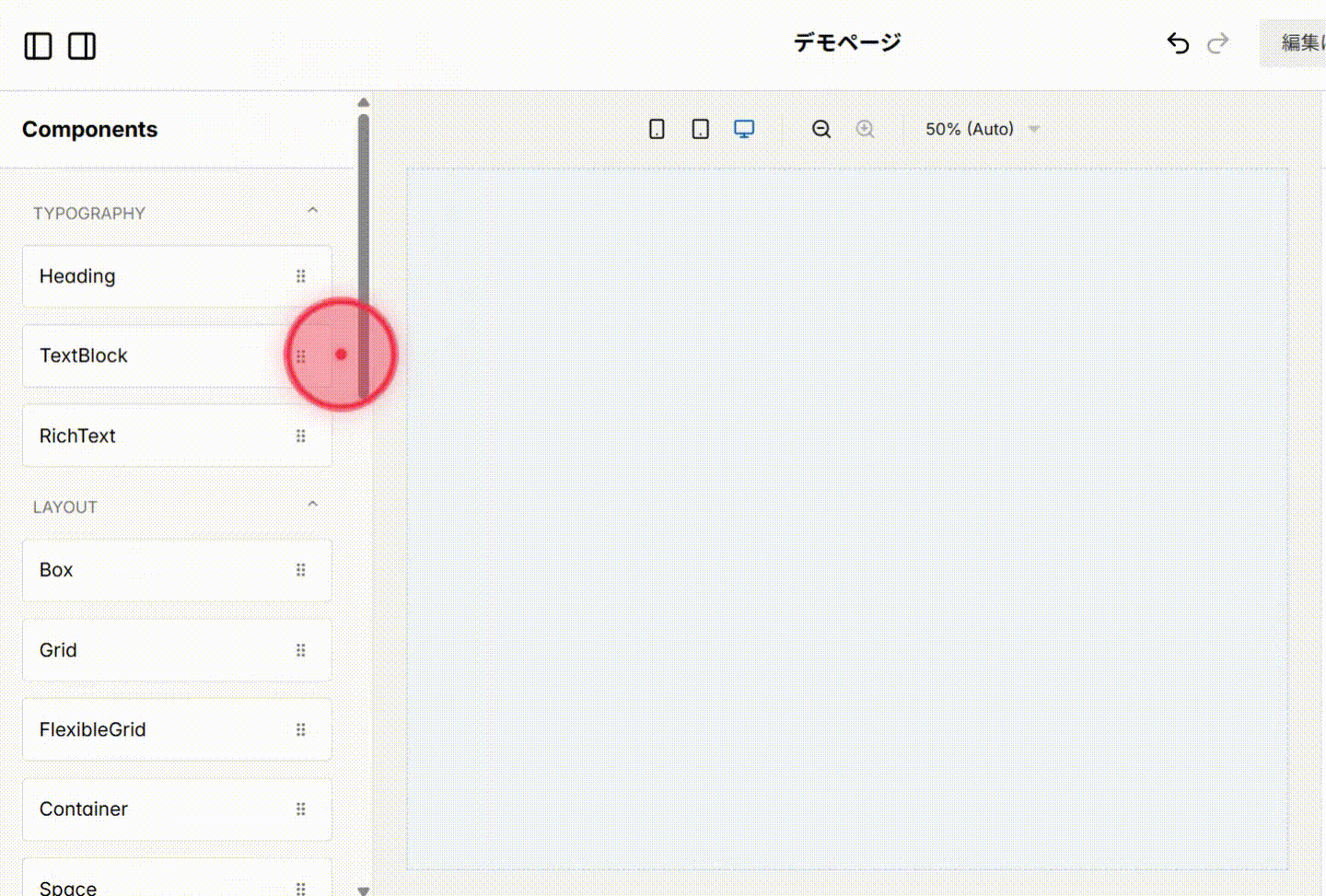Collapse the TYPOGRAPHY section
1326x896 pixels.
(x=312, y=210)
